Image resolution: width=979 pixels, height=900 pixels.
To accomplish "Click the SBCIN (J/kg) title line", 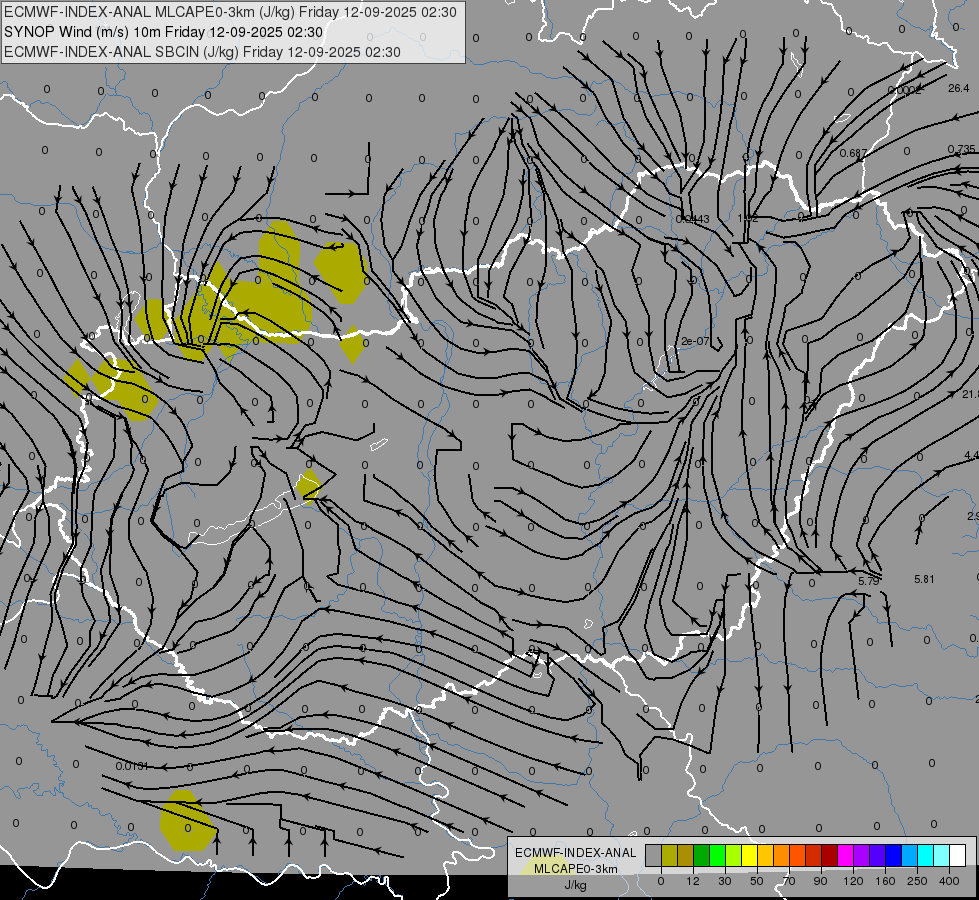I will coord(202,52).
